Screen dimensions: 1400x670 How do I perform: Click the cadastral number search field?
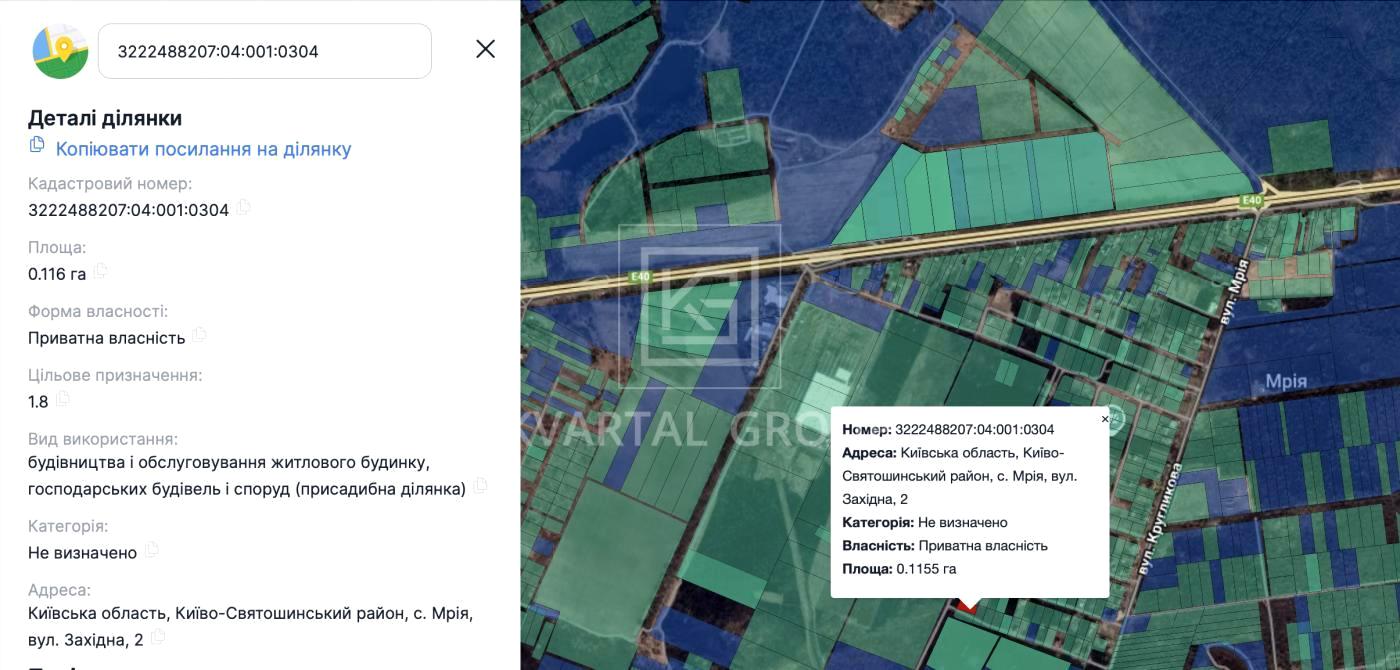click(x=265, y=51)
